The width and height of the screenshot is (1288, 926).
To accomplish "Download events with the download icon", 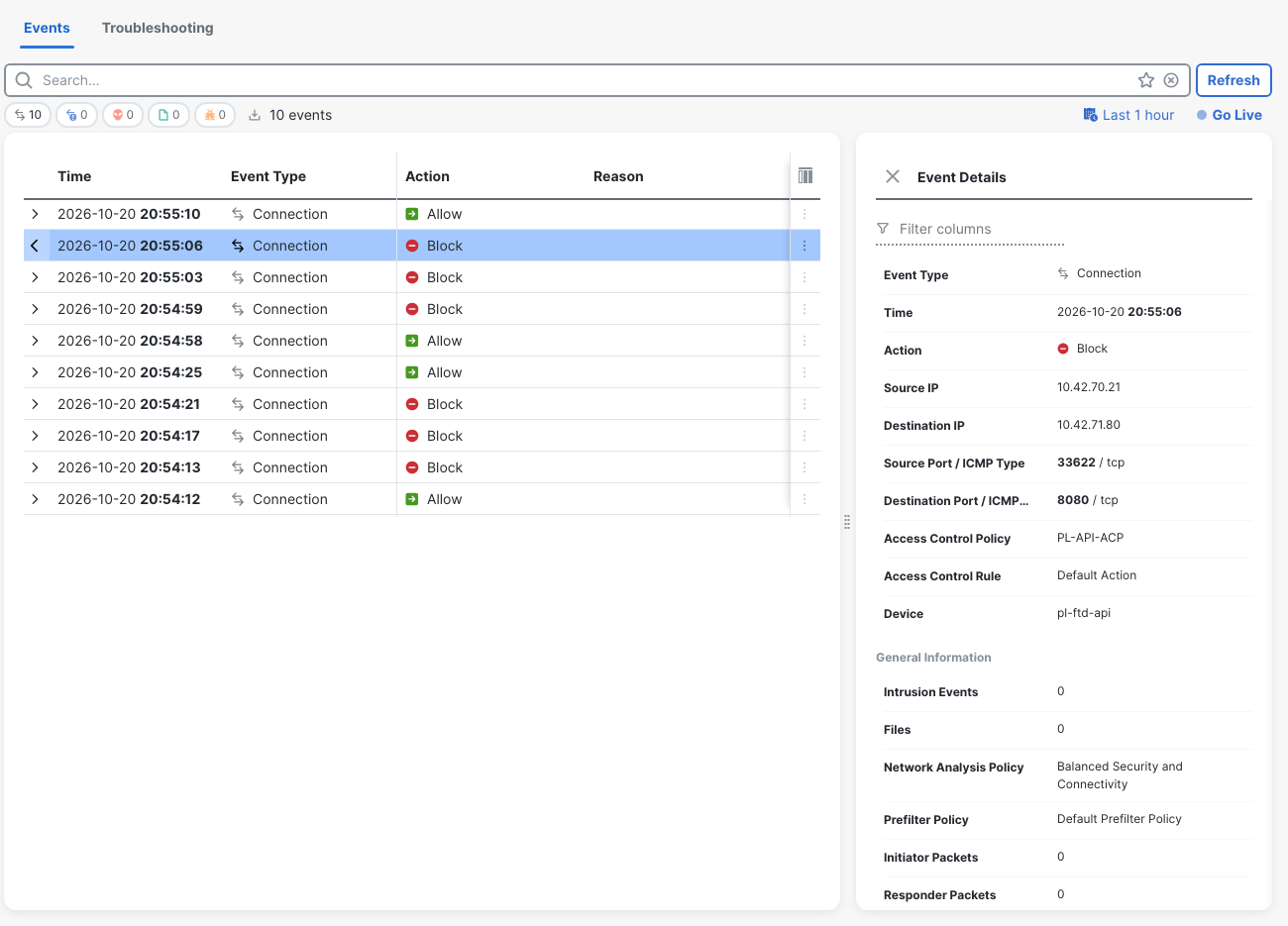I will click(255, 115).
